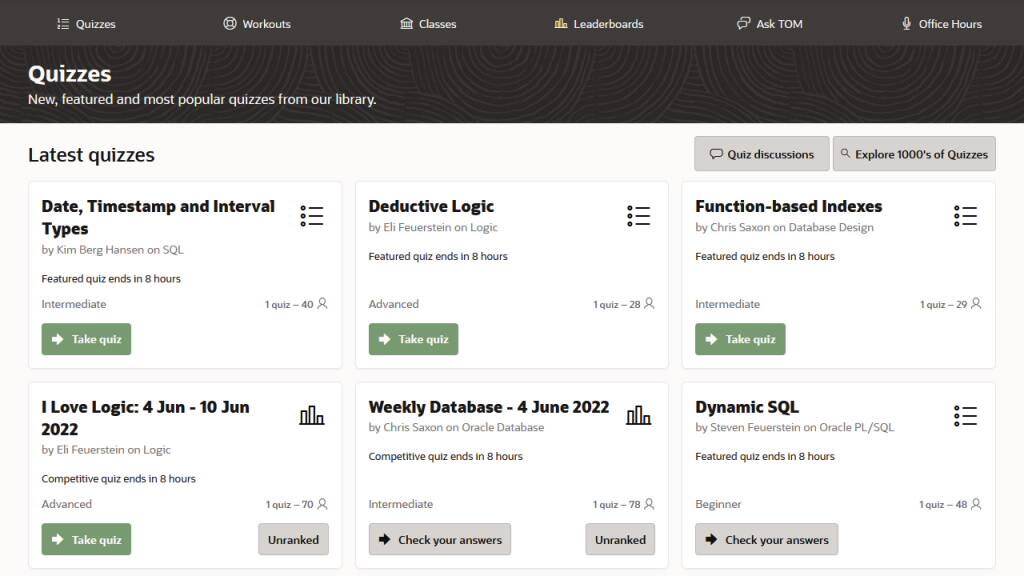The height and width of the screenshot is (576, 1024).
Task: Take the Date, Timestamp and Interval Types quiz
Action: (86, 339)
